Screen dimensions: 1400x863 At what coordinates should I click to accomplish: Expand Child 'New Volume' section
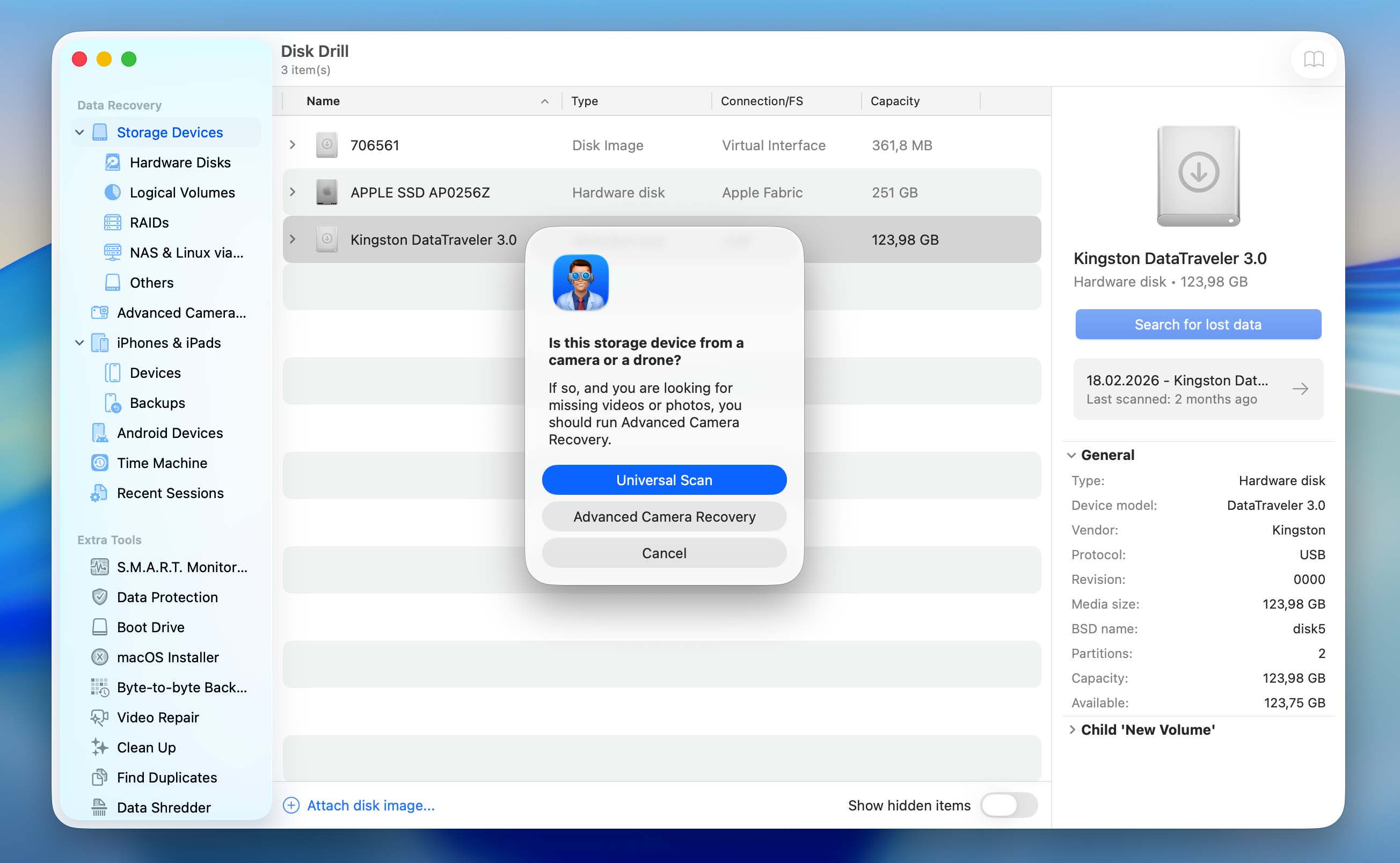tap(1073, 730)
